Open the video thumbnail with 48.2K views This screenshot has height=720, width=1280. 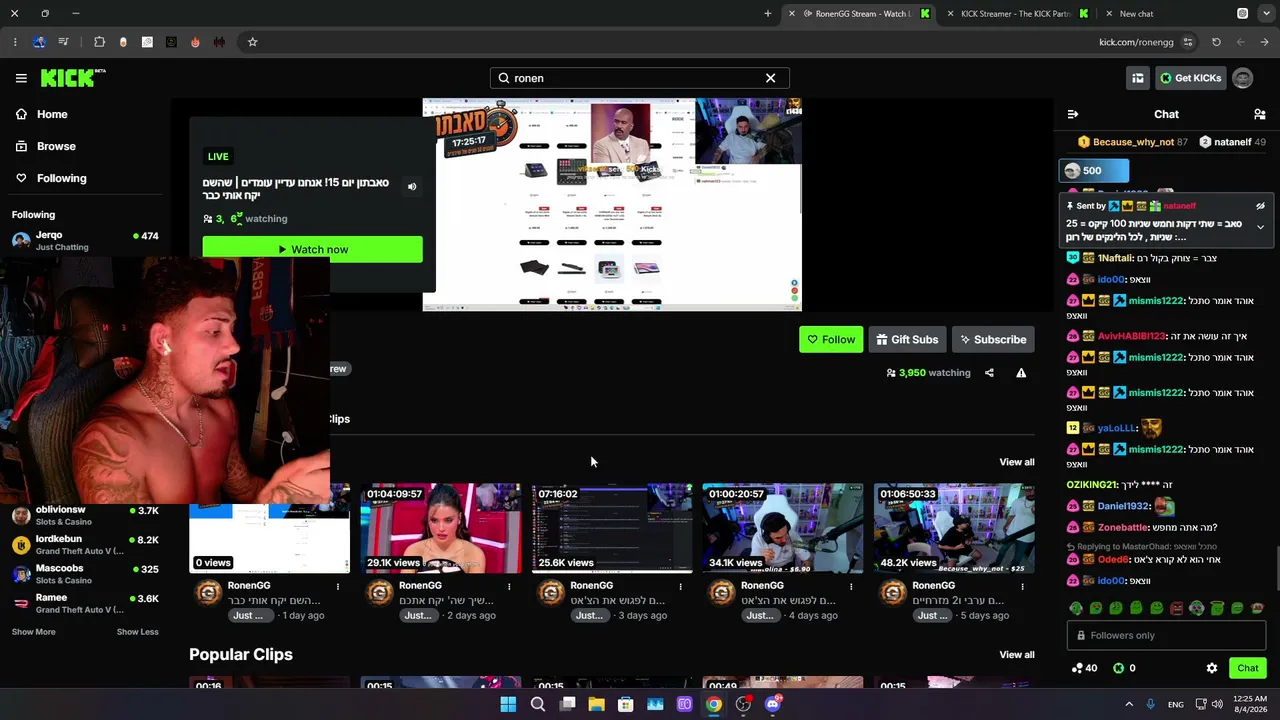click(x=954, y=528)
